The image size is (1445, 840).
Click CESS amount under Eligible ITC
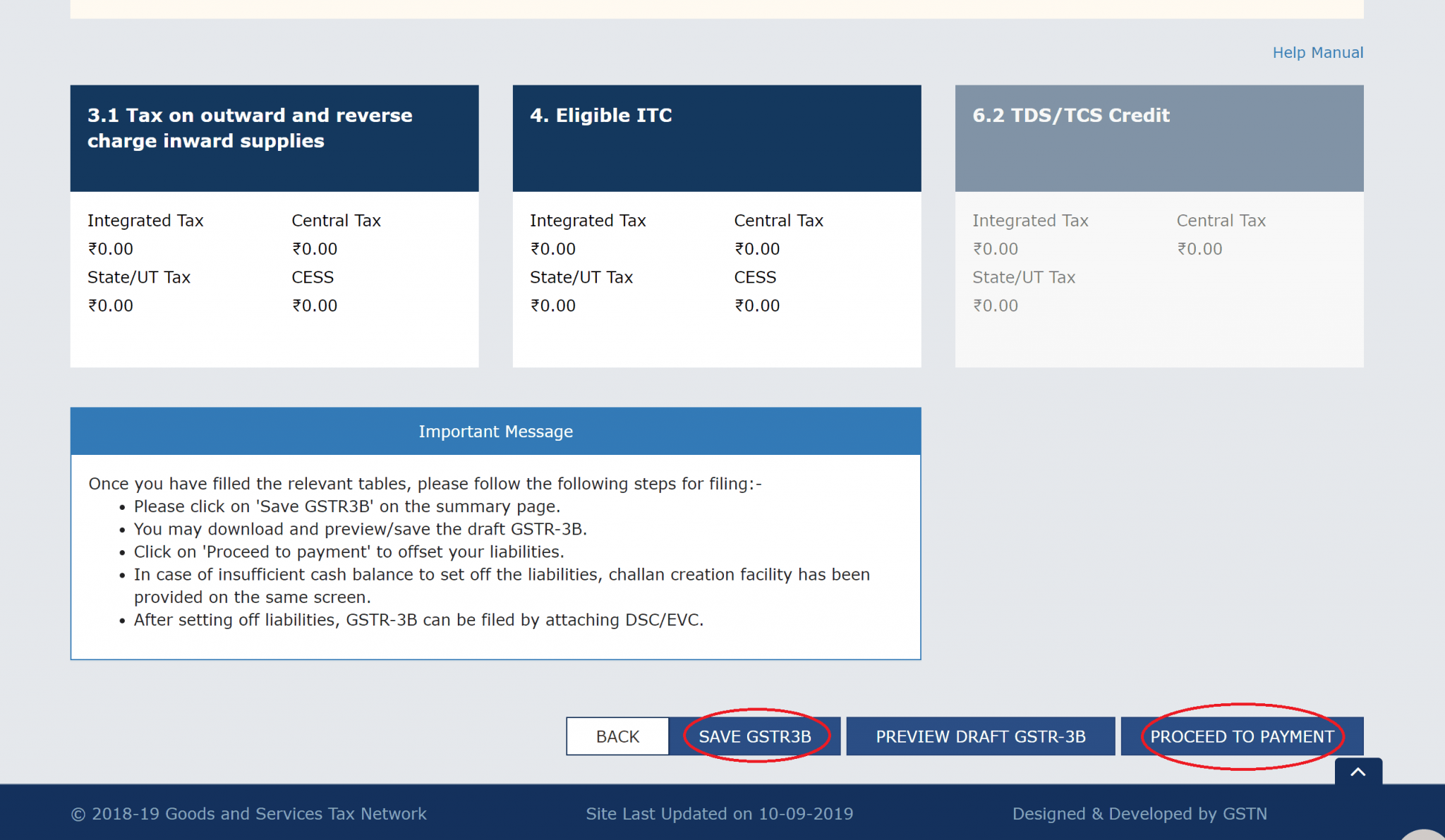tap(757, 305)
